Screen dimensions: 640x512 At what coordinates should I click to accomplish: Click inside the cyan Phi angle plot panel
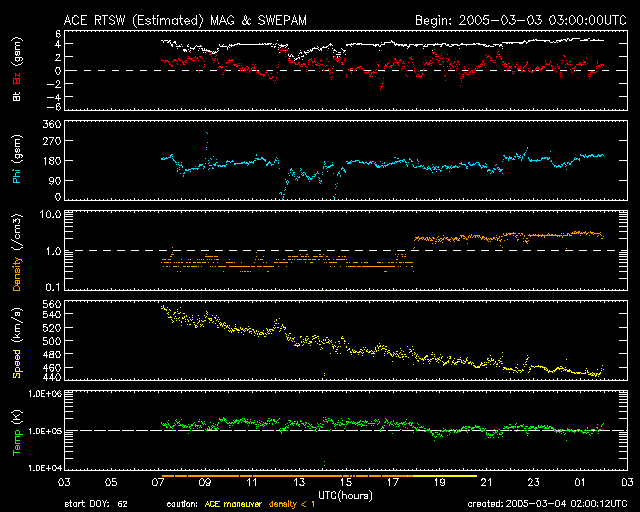(346, 160)
